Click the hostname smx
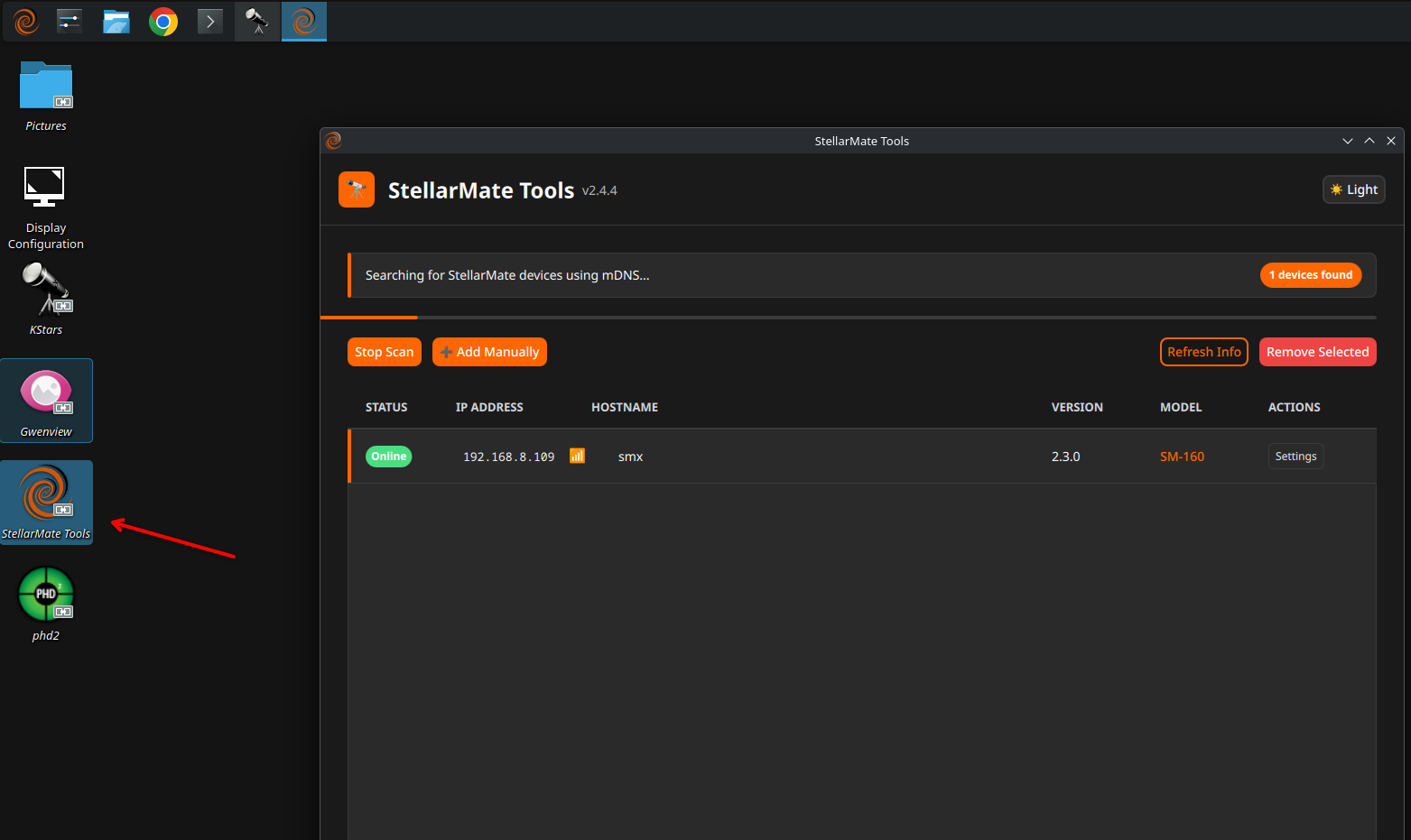1411x840 pixels. (631, 457)
